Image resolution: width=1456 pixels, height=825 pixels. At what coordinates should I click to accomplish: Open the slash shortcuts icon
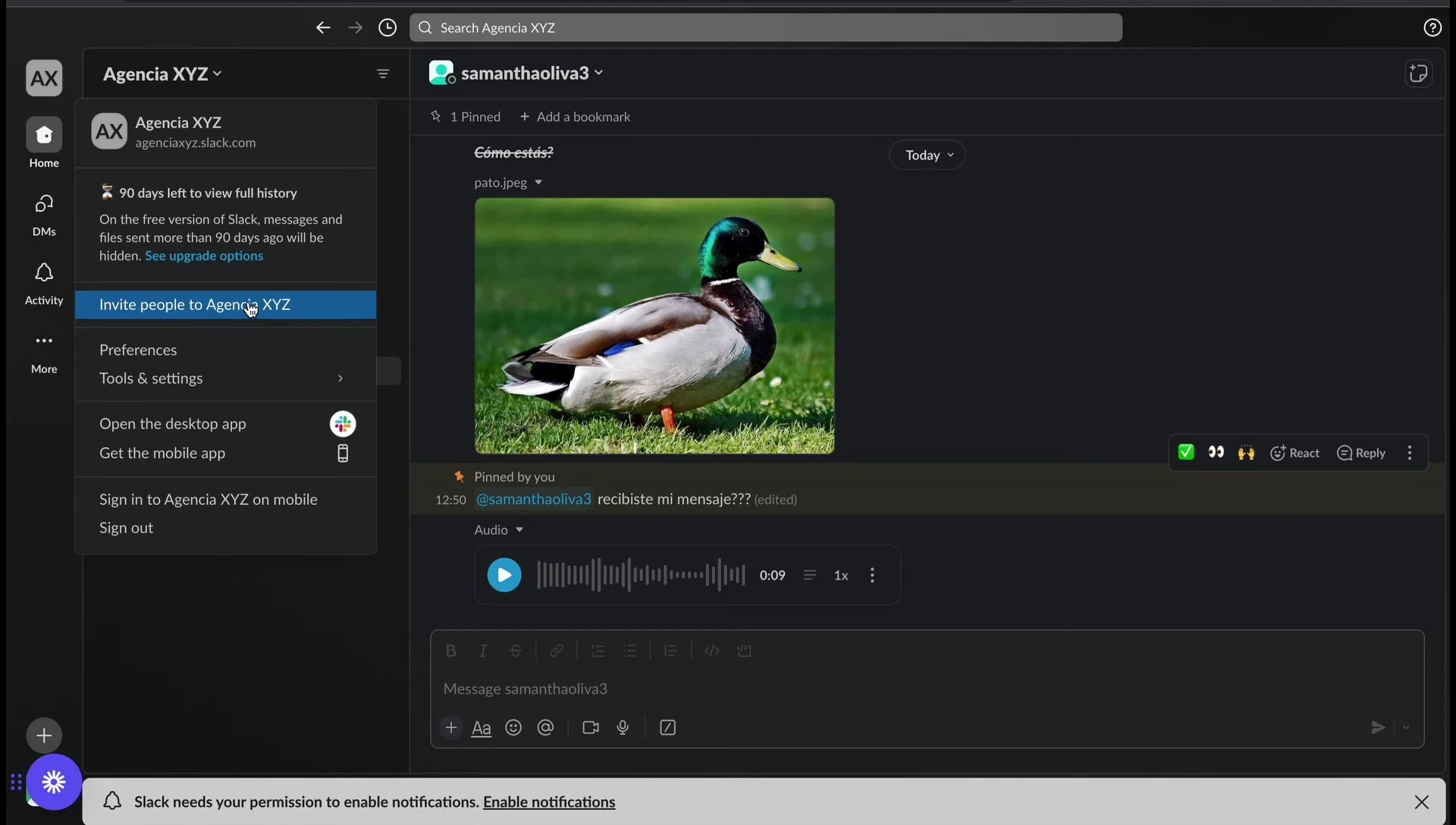click(667, 727)
